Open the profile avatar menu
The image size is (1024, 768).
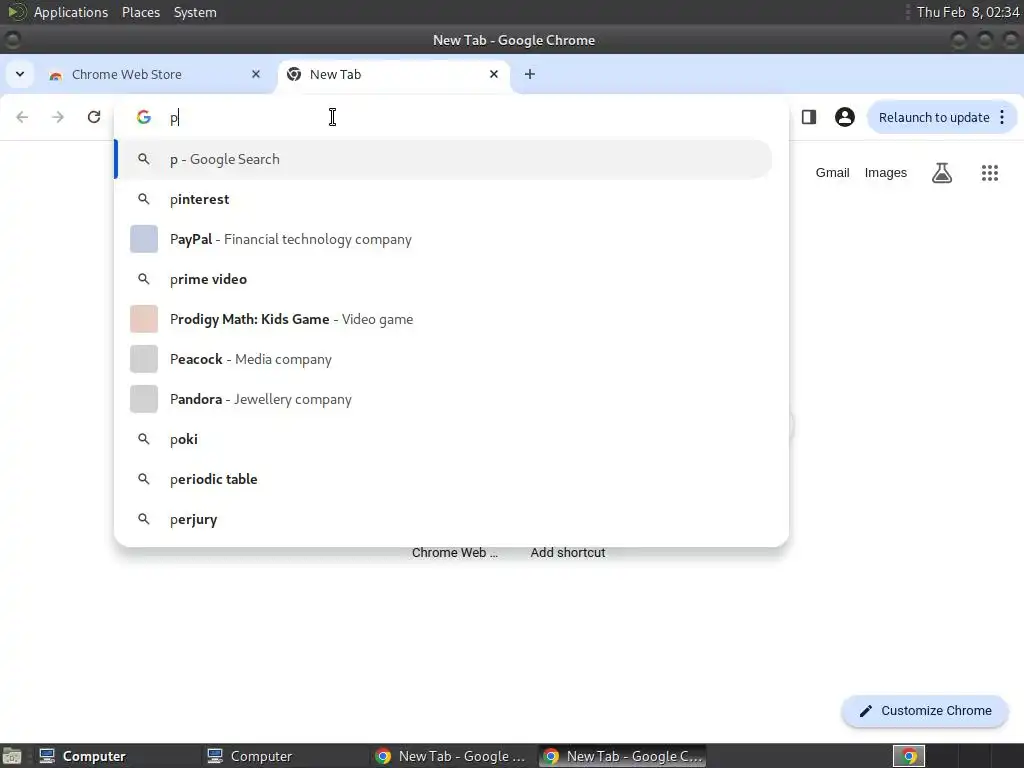pos(844,117)
